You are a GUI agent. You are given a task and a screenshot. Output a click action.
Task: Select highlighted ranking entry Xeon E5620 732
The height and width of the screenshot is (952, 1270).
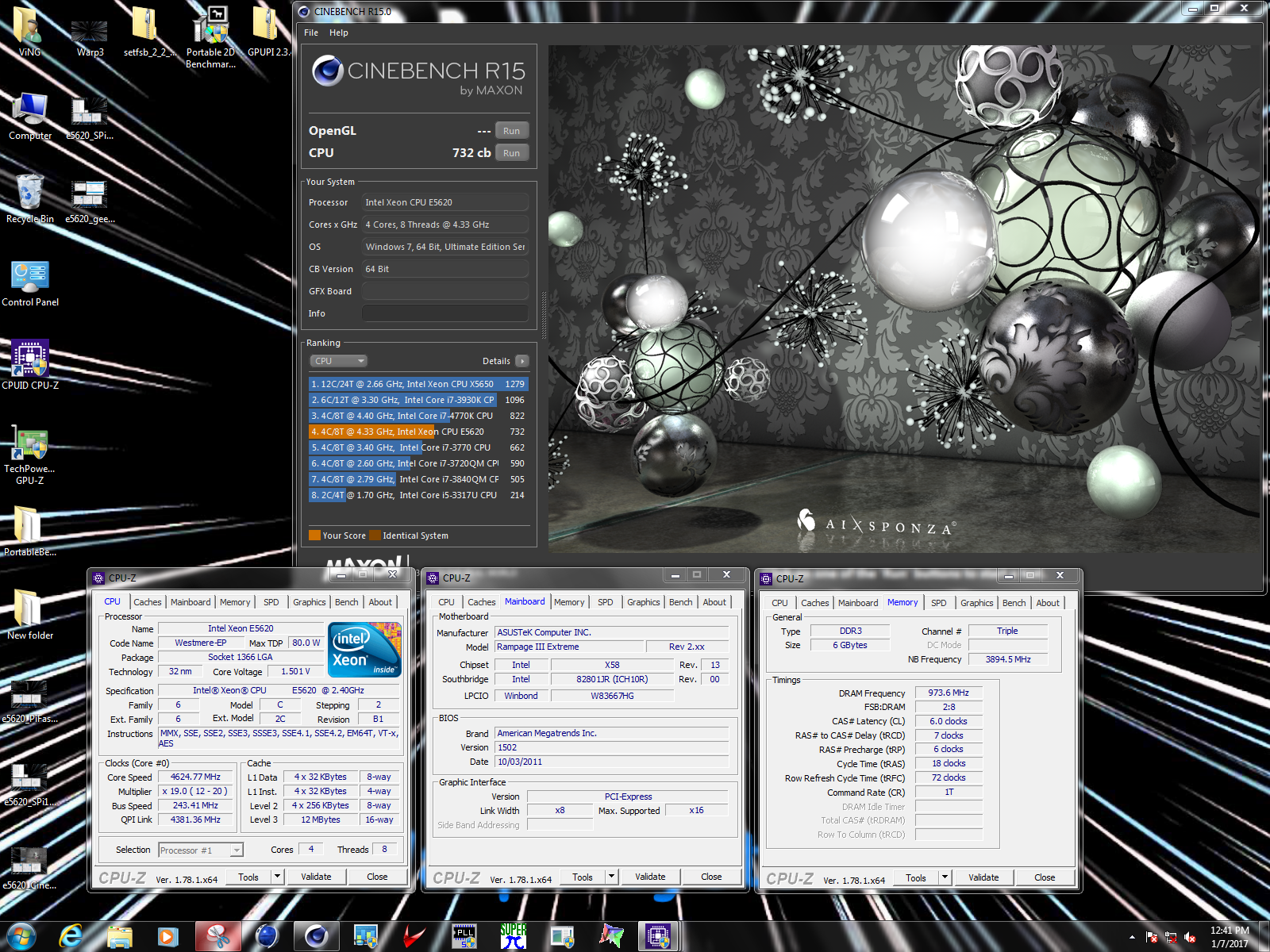[x=418, y=432]
